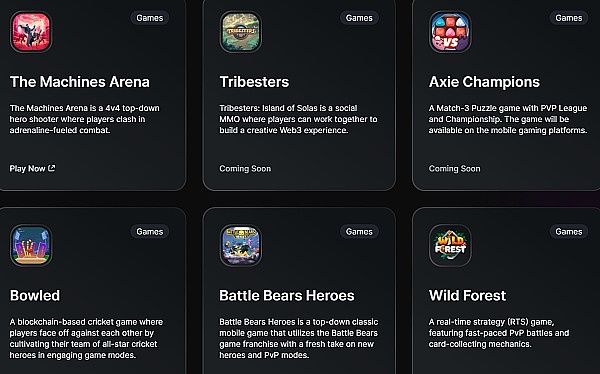Image resolution: width=600 pixels, height=374 pixels.
Task: Select the Battle Bears Heroes icon
Action: (x=241, y=245)
